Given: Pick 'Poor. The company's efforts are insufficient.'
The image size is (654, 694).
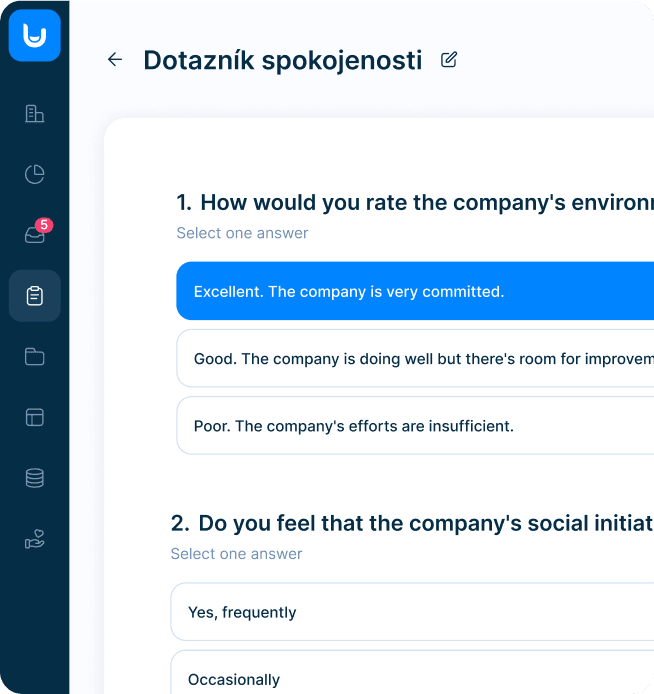Looking at the screenshot, I should tap(415, 425).
